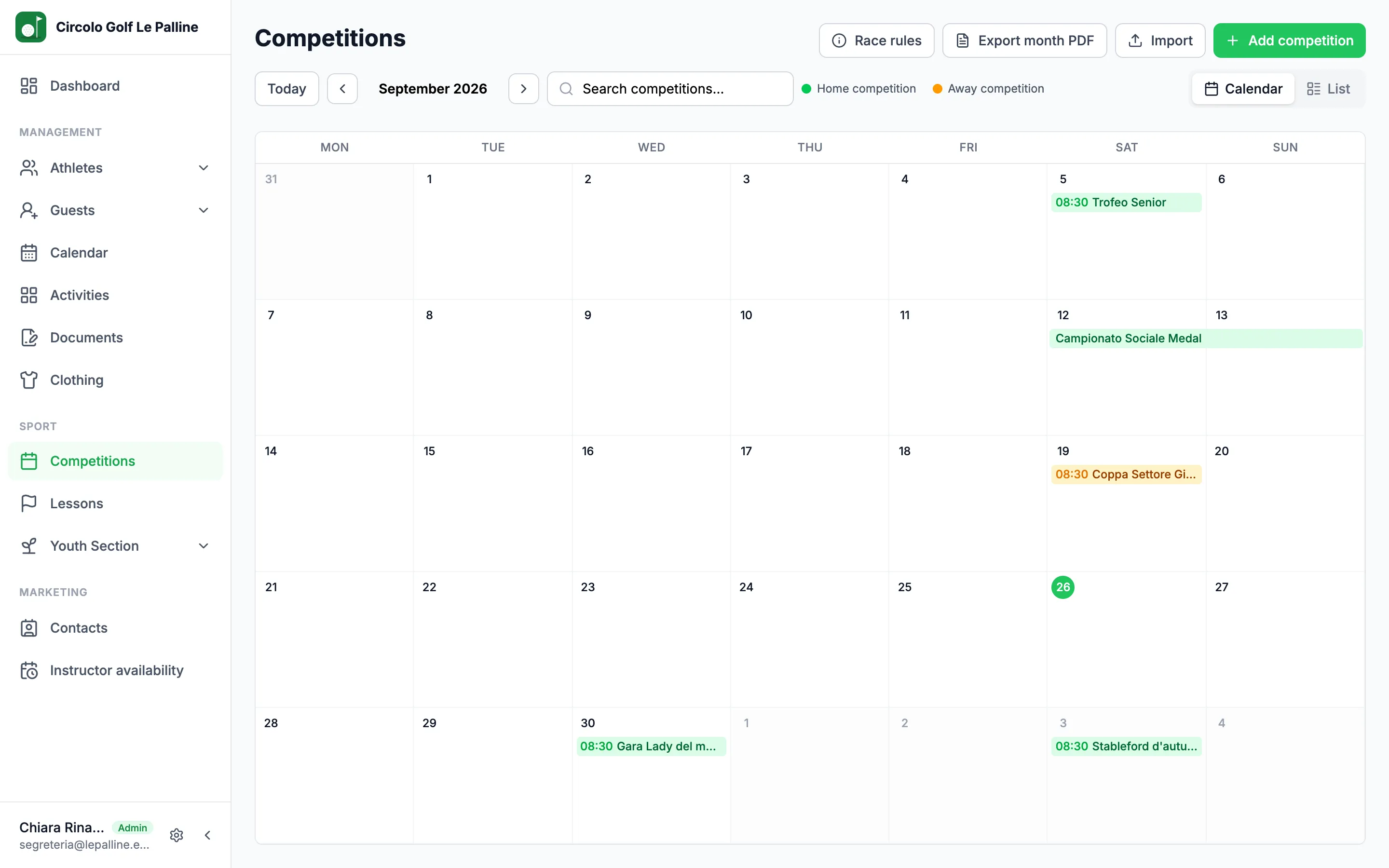Click Add competition button
The image size is (1389, 868).
pyautogui.click(x=1289, y=40)
